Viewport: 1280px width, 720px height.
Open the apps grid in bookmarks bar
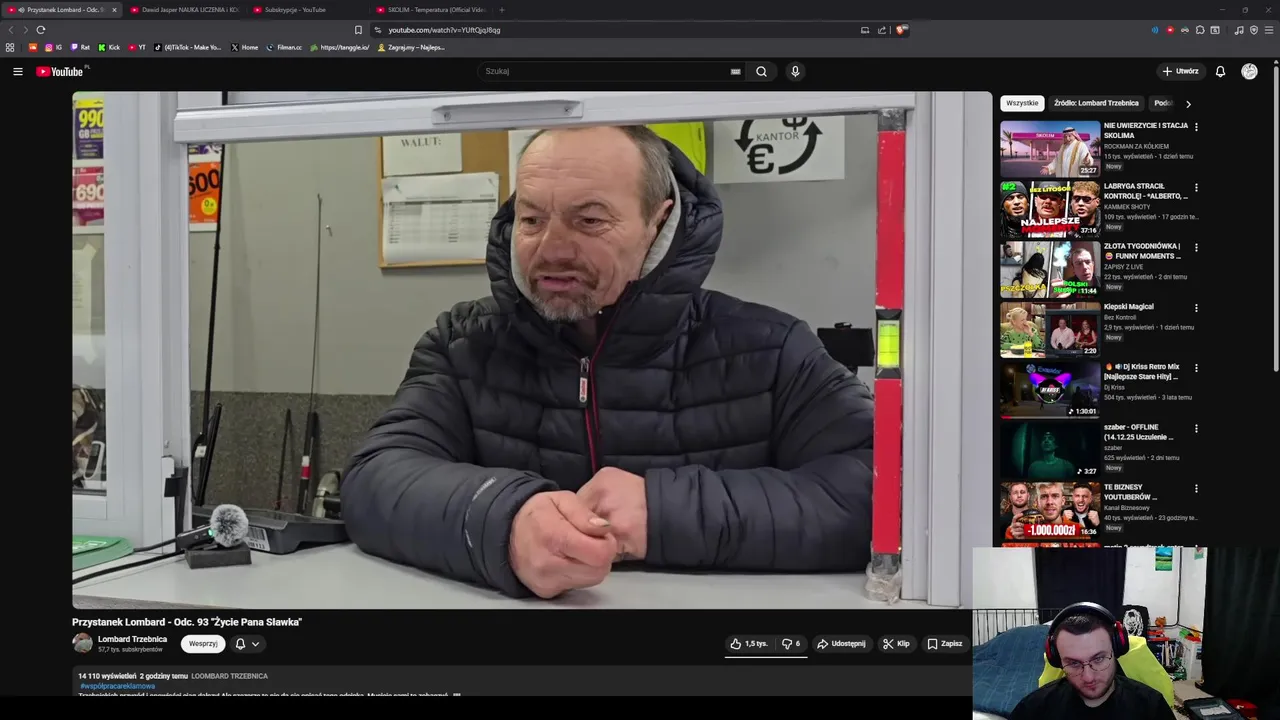10,47
